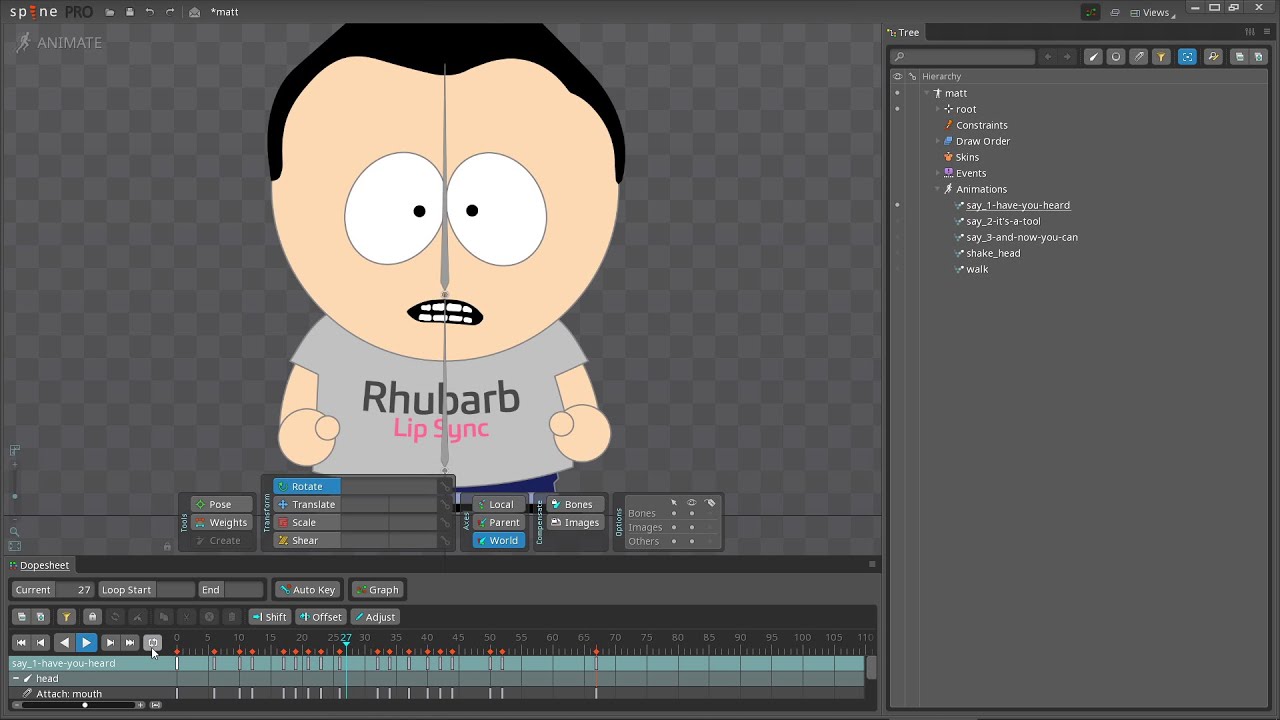Click the key icon beside Translate
Screen dimensions: 1280x720
(x=445, y=505)
